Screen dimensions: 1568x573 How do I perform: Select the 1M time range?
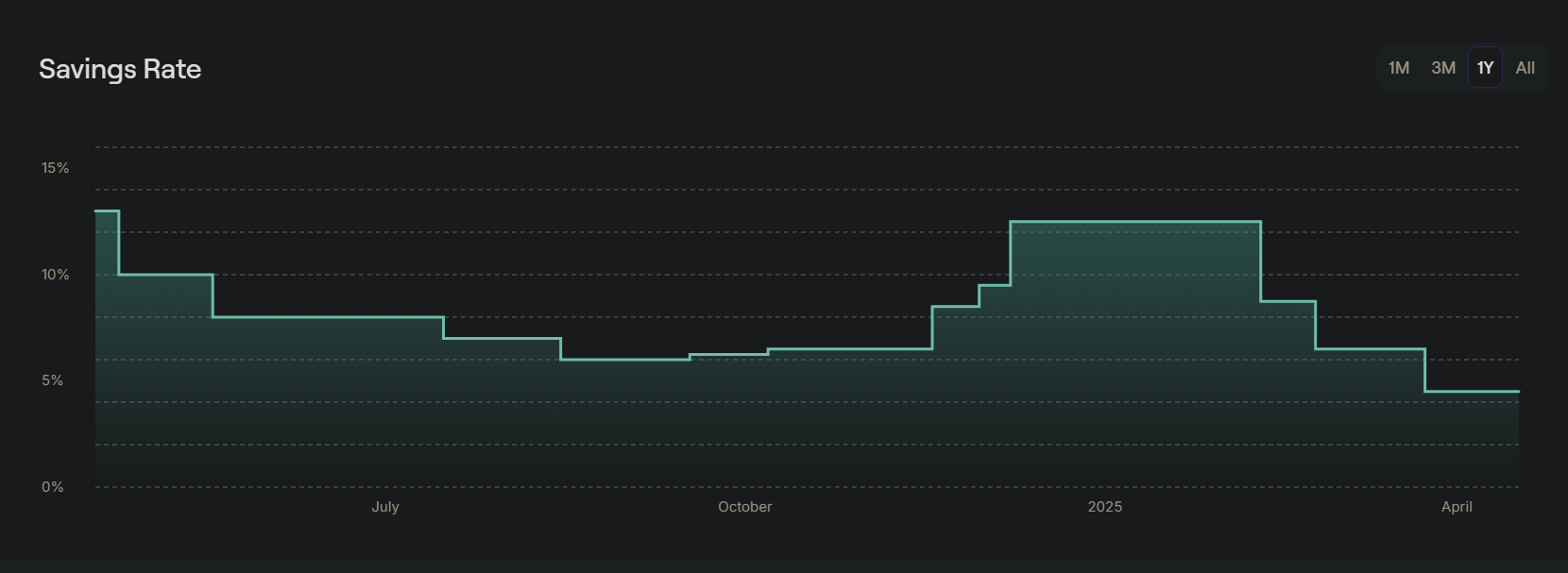1399,68
